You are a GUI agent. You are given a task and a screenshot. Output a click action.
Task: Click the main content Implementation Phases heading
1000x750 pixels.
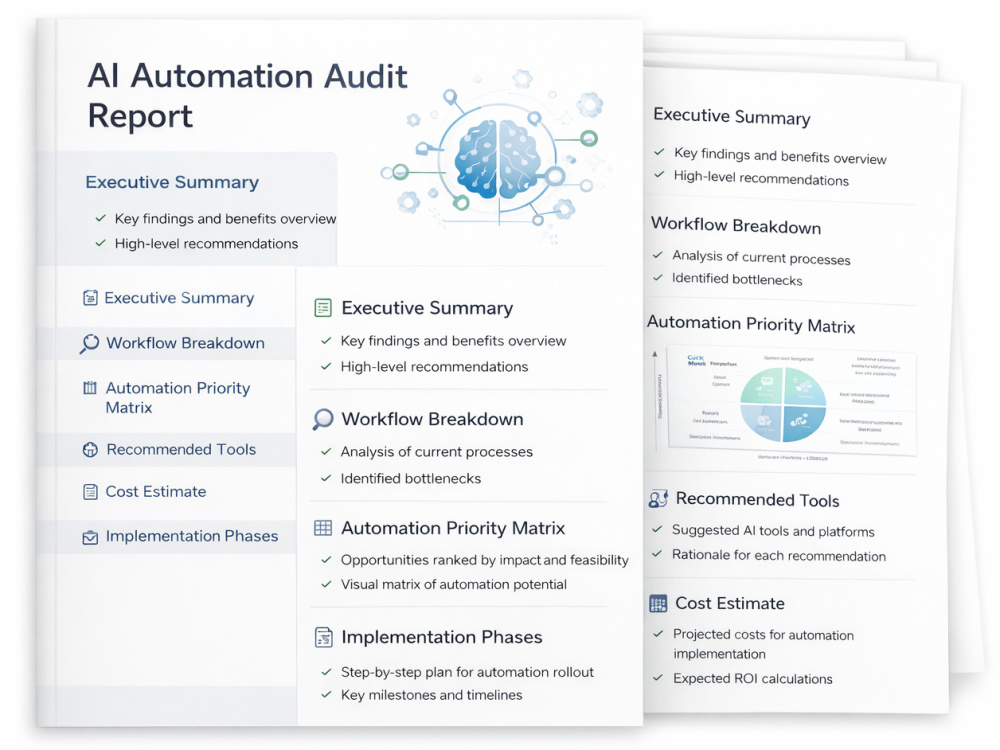442,637
